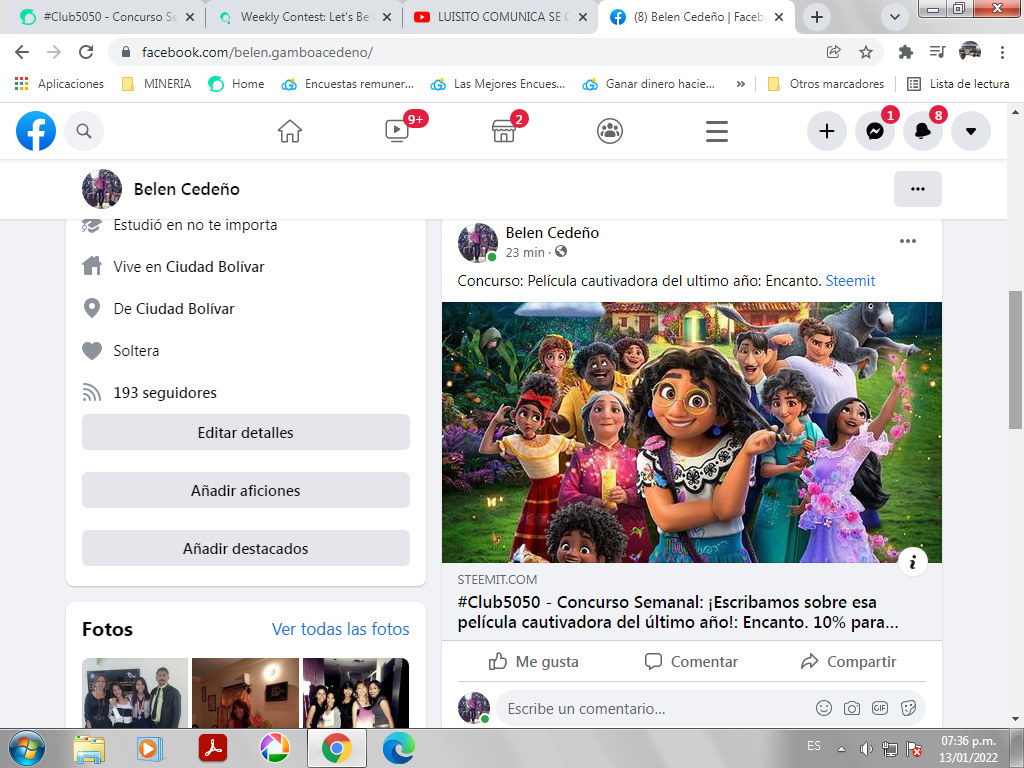Open the Aplicaciones bookmarks shortcut
Screen dimensions: 1024x768
(x=59, y=84)
